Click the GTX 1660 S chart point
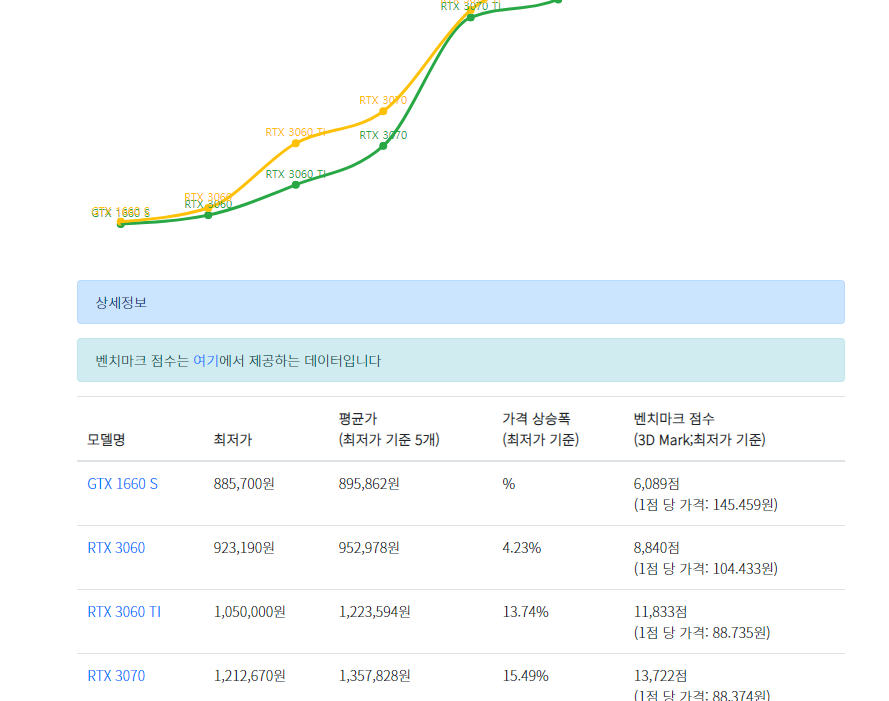The height and width of the screenshot is (701, 889). coord(120,223)
